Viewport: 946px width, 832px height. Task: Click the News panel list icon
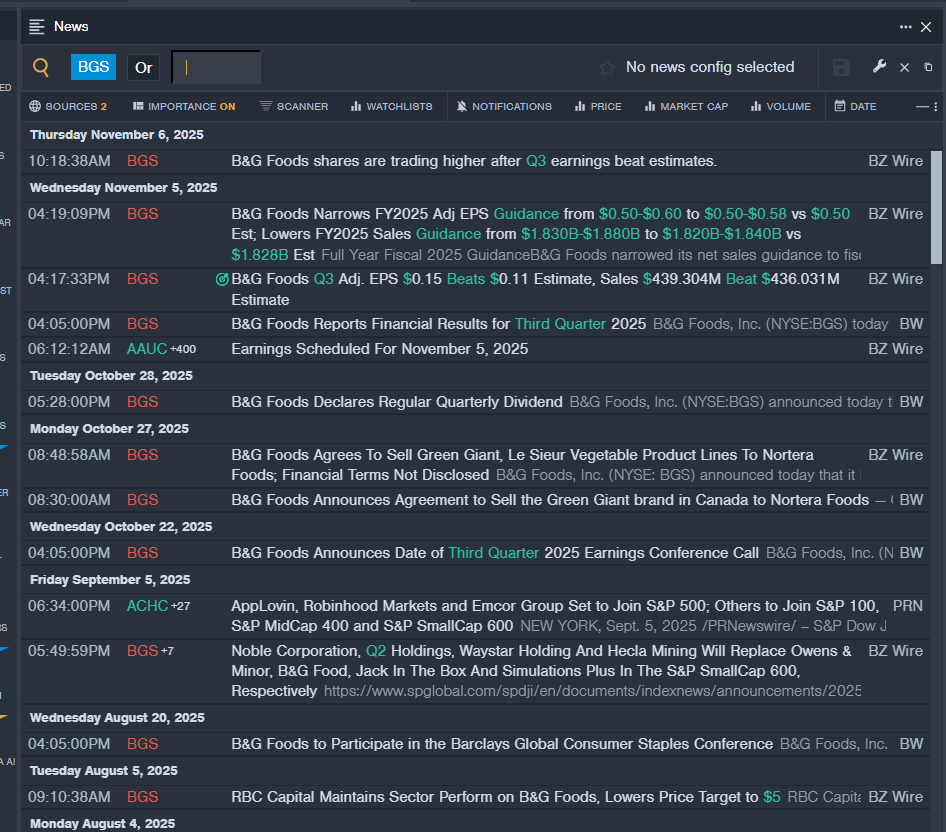[37, 27]
